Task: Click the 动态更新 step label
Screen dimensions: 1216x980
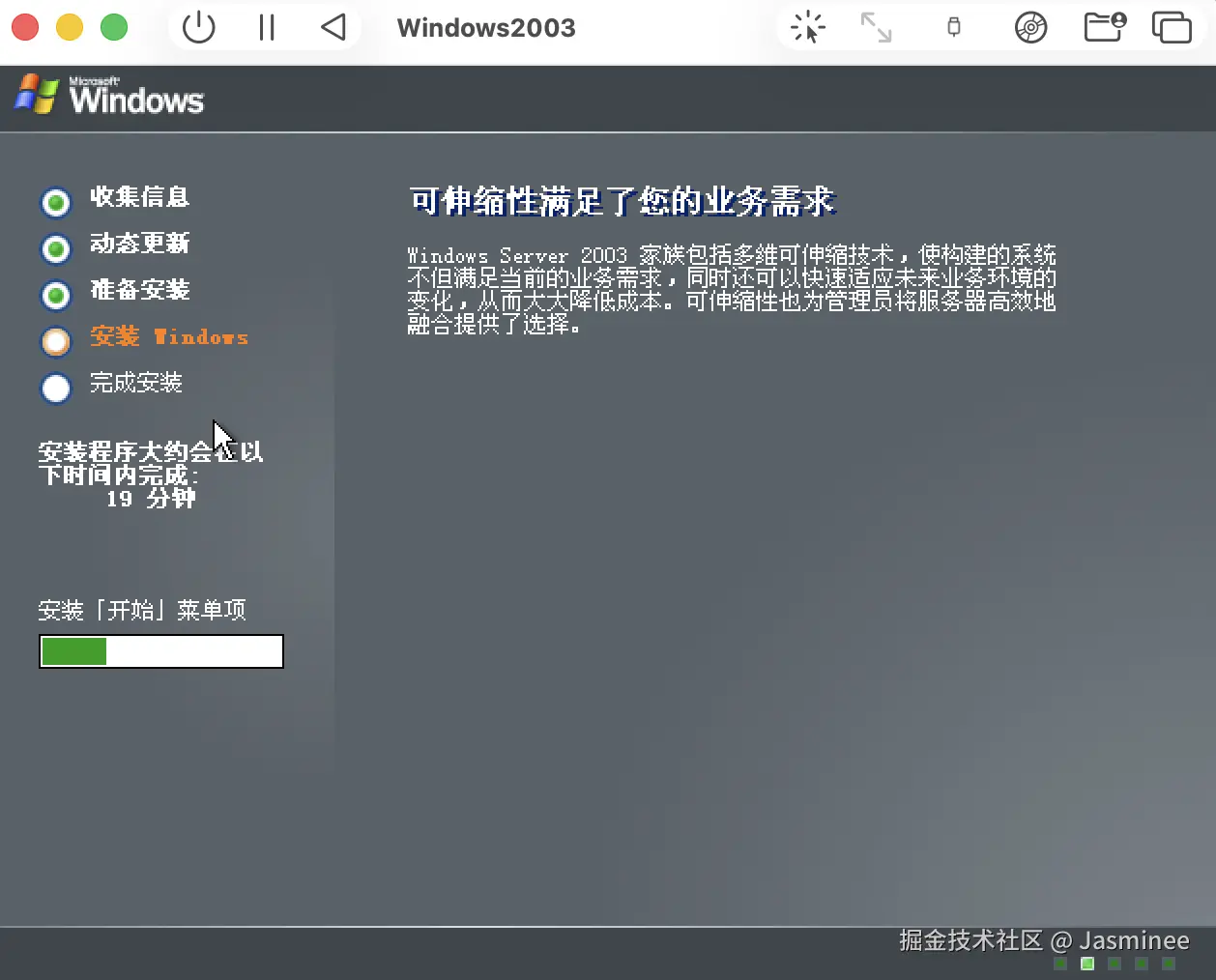Action: pyautogui.click(x=140, y=243)
